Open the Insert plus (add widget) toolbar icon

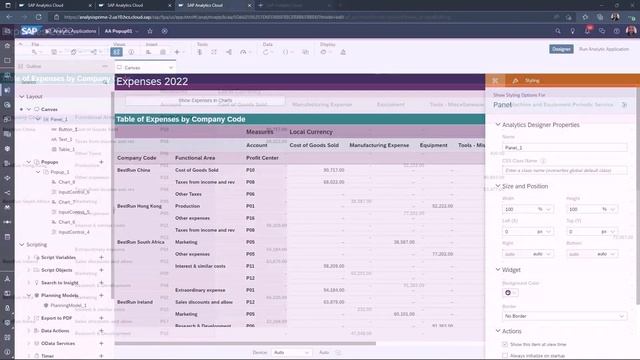(177, 52)
